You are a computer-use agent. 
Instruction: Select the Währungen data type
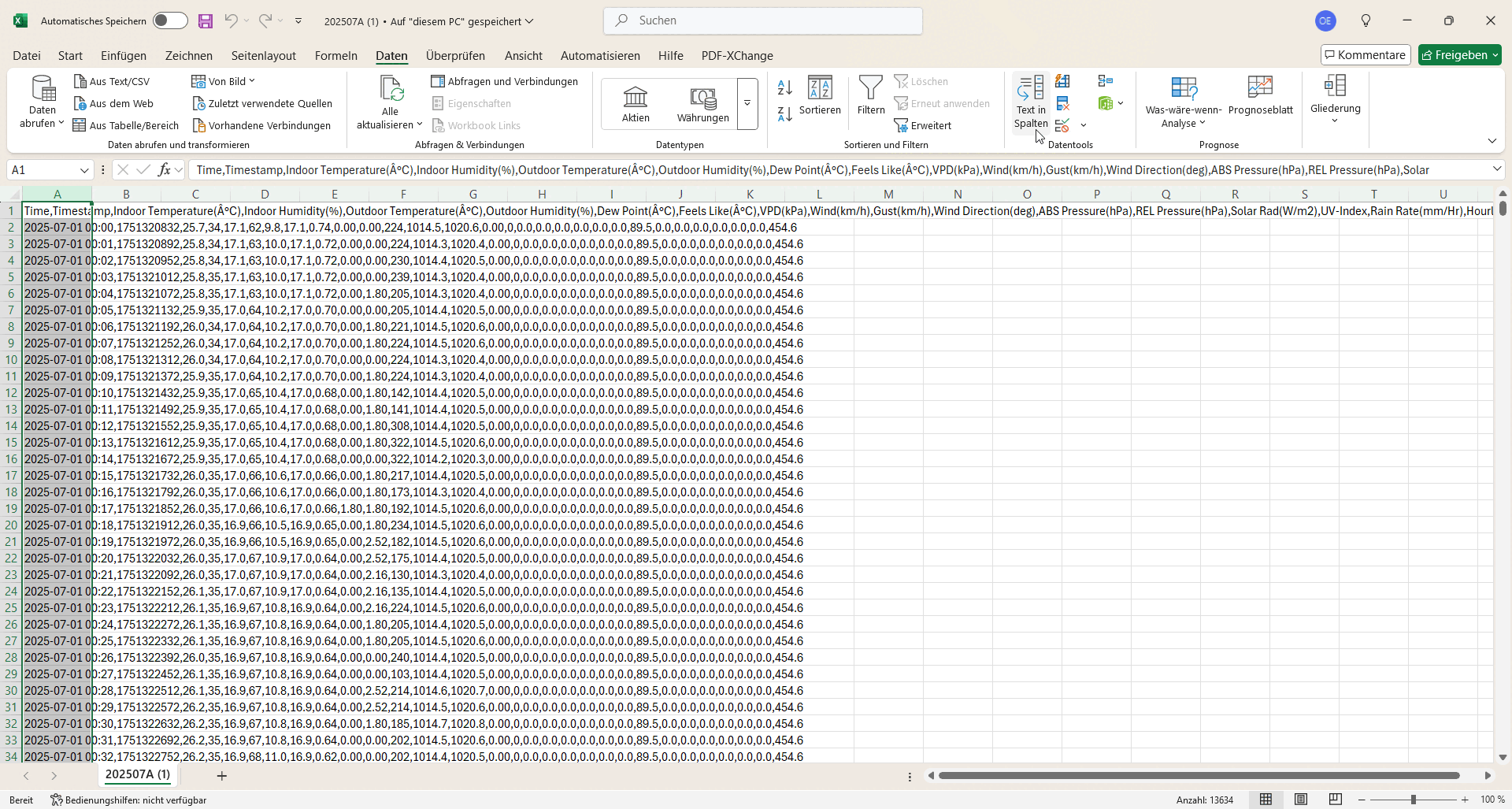702,104
